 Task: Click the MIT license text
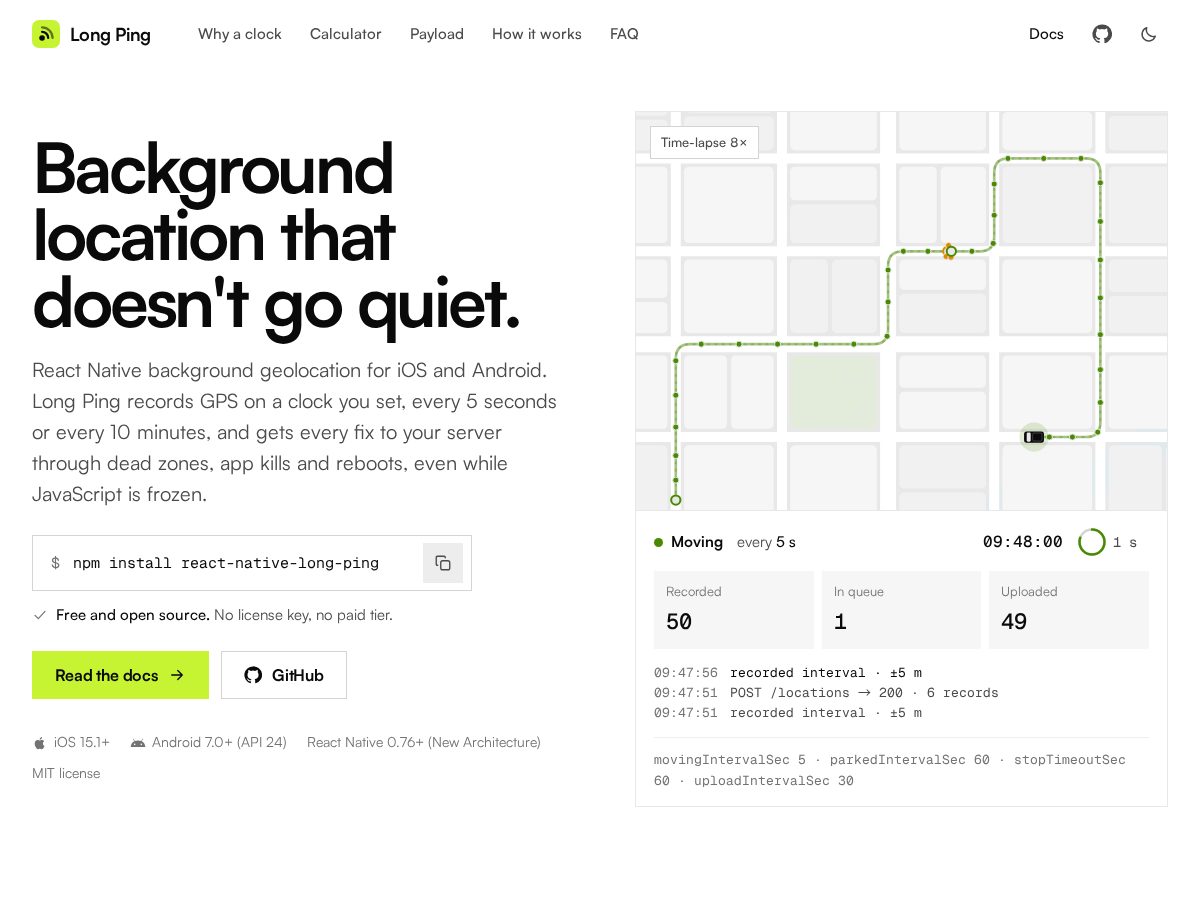point(66,773)
